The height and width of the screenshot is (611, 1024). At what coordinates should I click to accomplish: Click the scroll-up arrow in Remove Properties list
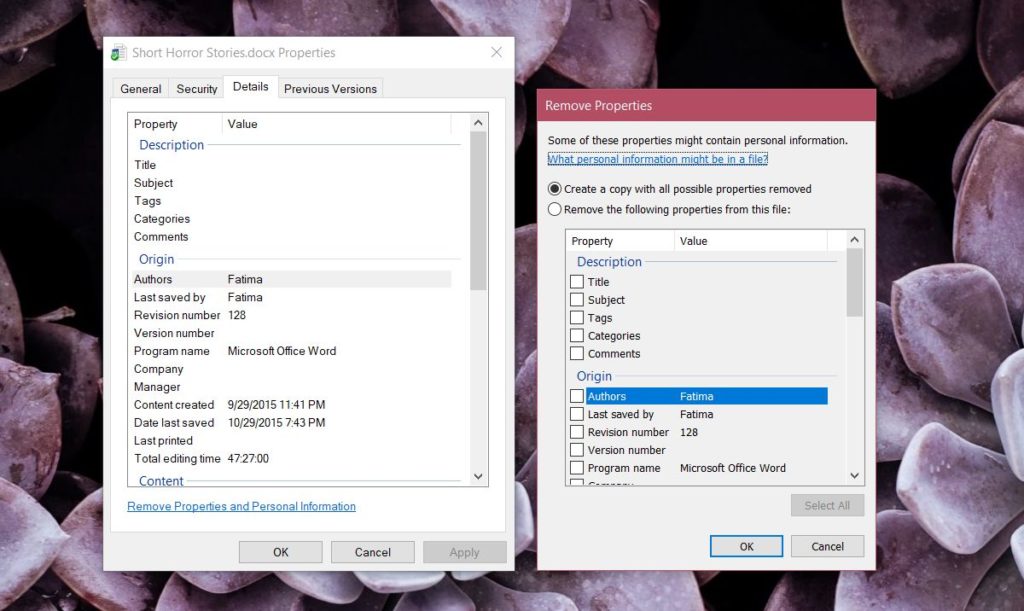tap(853, 239)
